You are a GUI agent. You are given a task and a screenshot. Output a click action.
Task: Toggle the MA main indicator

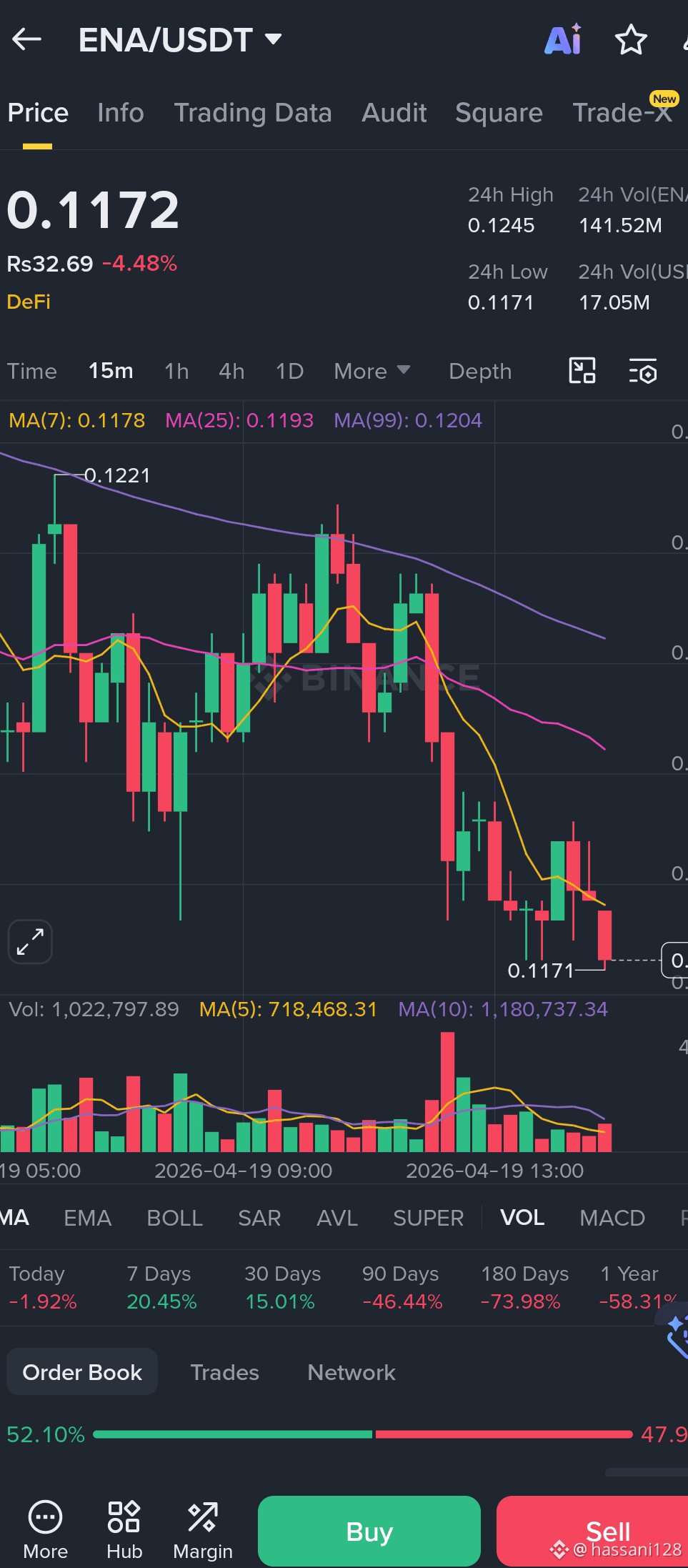[x=14, y=1218]
